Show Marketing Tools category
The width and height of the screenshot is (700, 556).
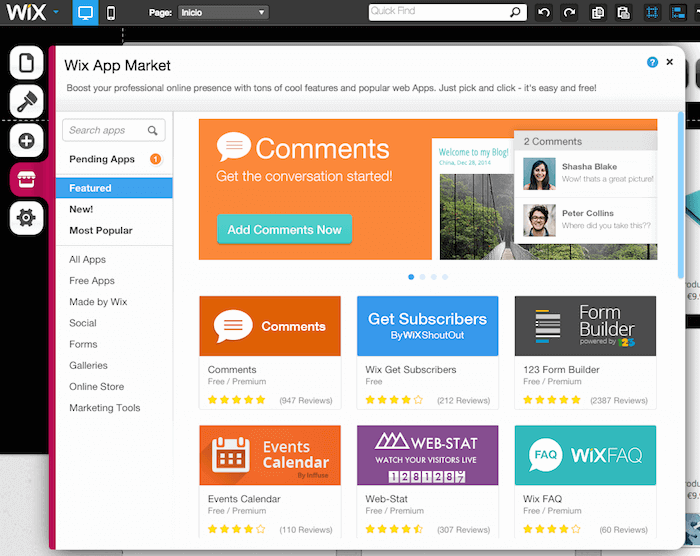[x=104, y=408]
